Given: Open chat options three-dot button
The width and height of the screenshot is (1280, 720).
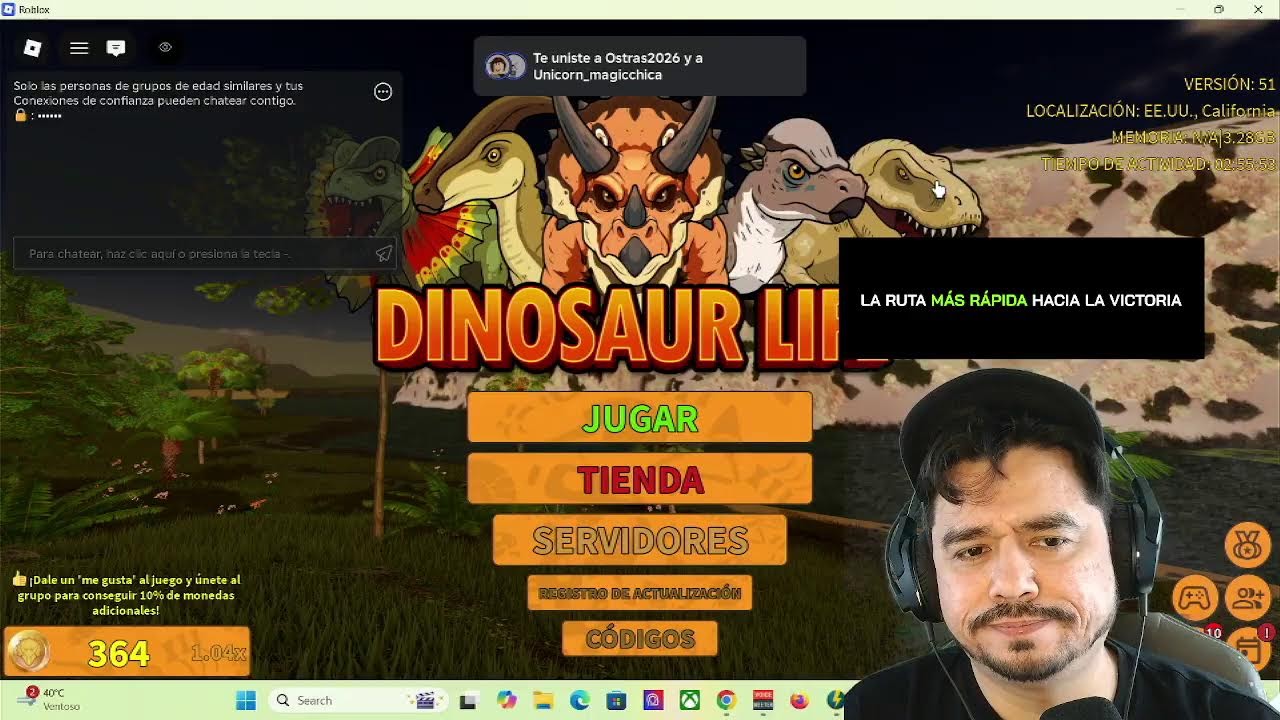Looking at the screenshot, I should pyautogui.click(x=383, y=92).
